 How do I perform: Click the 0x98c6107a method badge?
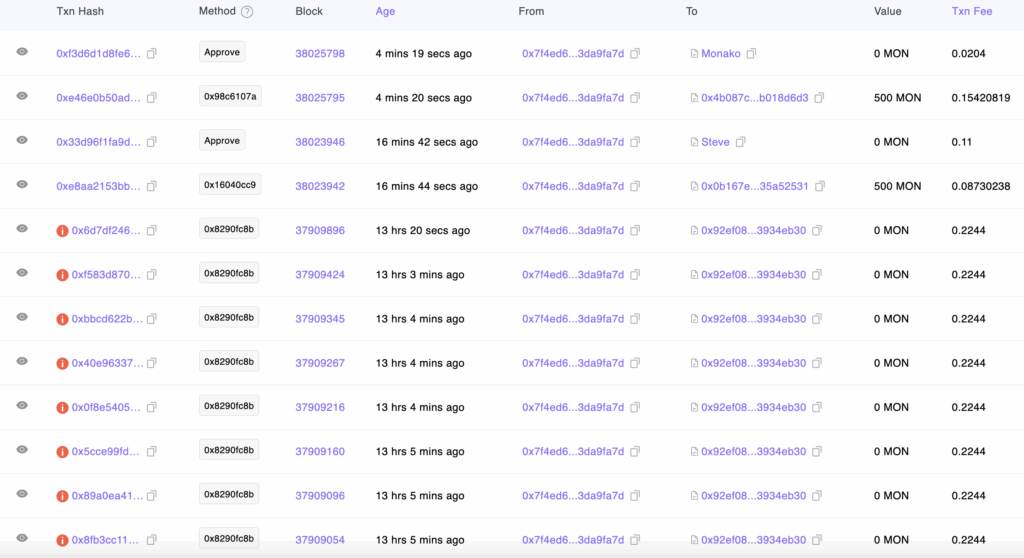[230, 97]
